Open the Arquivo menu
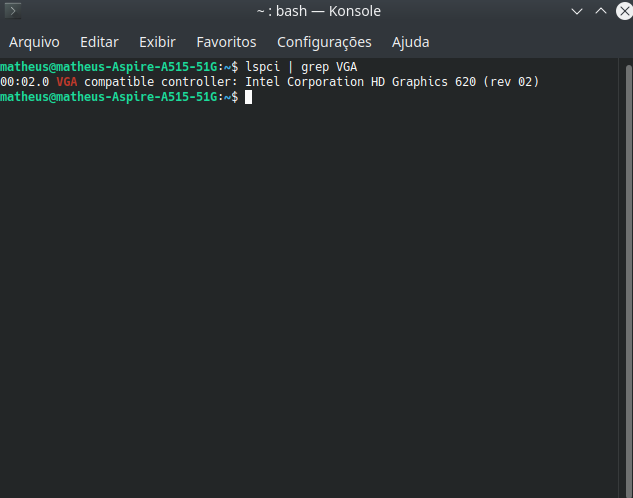This screenshot has width=633, height=498. [x=34, y=42]
